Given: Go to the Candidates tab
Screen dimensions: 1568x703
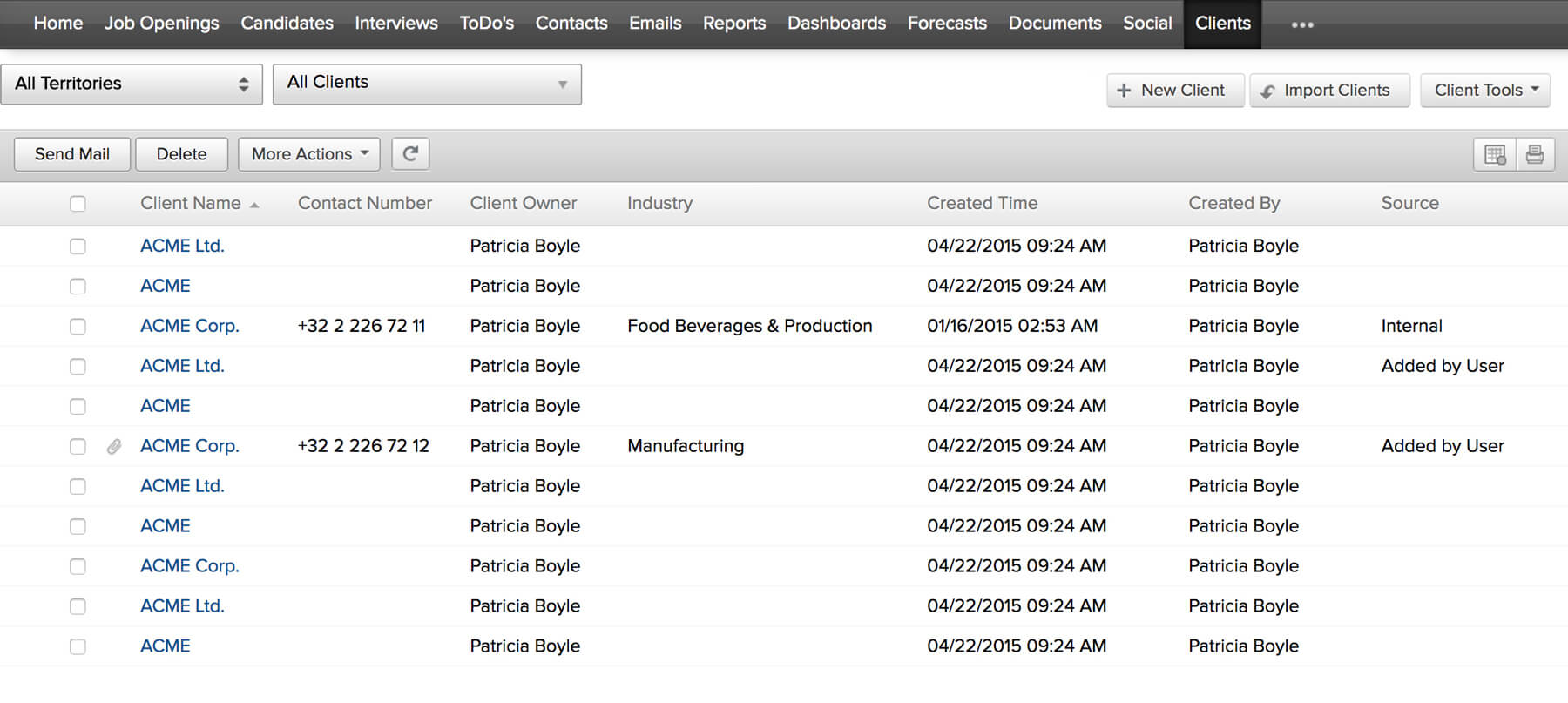Looking at the screenshot, I should [287, 24].
